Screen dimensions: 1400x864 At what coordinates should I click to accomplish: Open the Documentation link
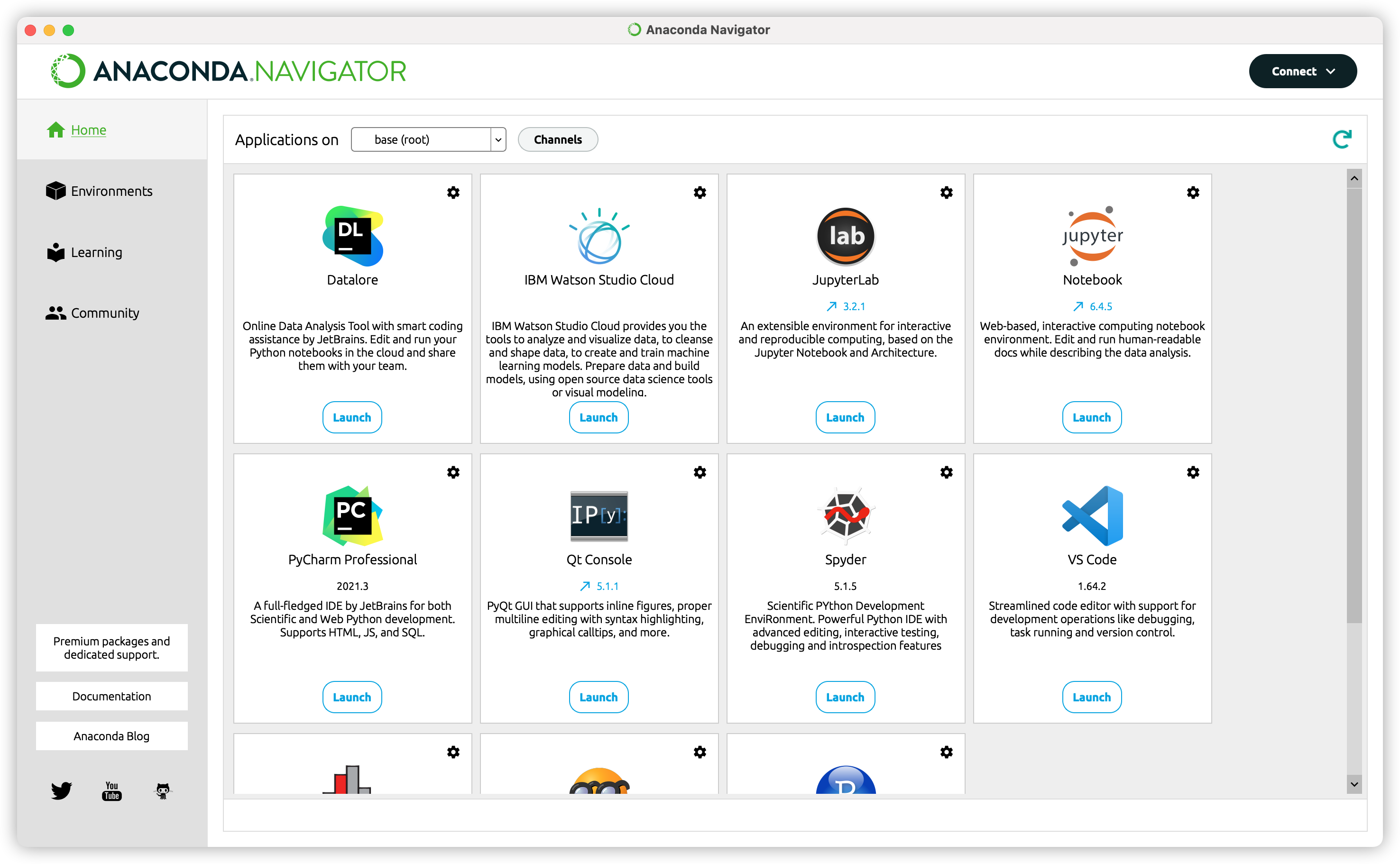click(x=111, y=696)
